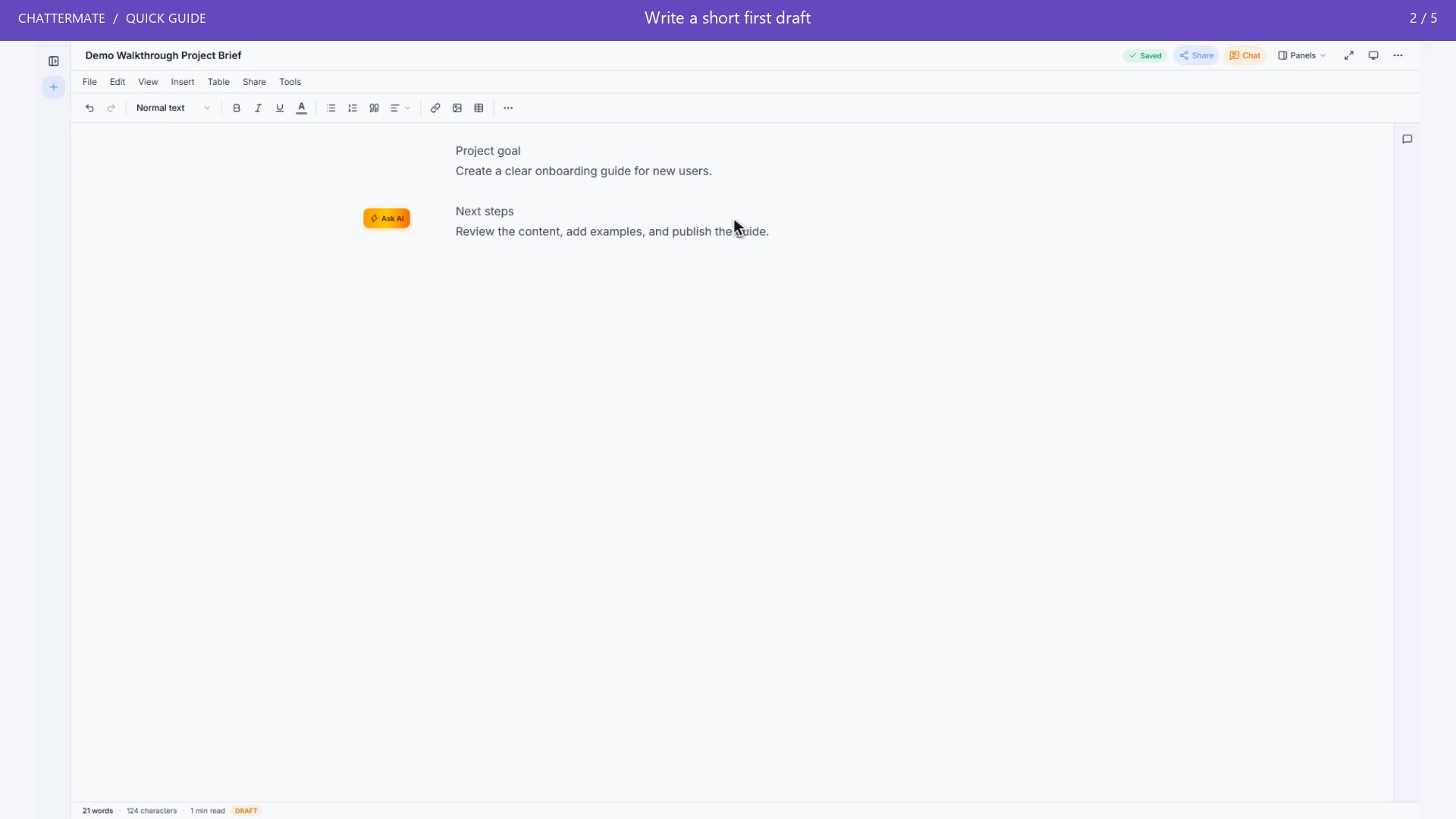Open the document options ellipsis menu

click(x=1398, y=55)
